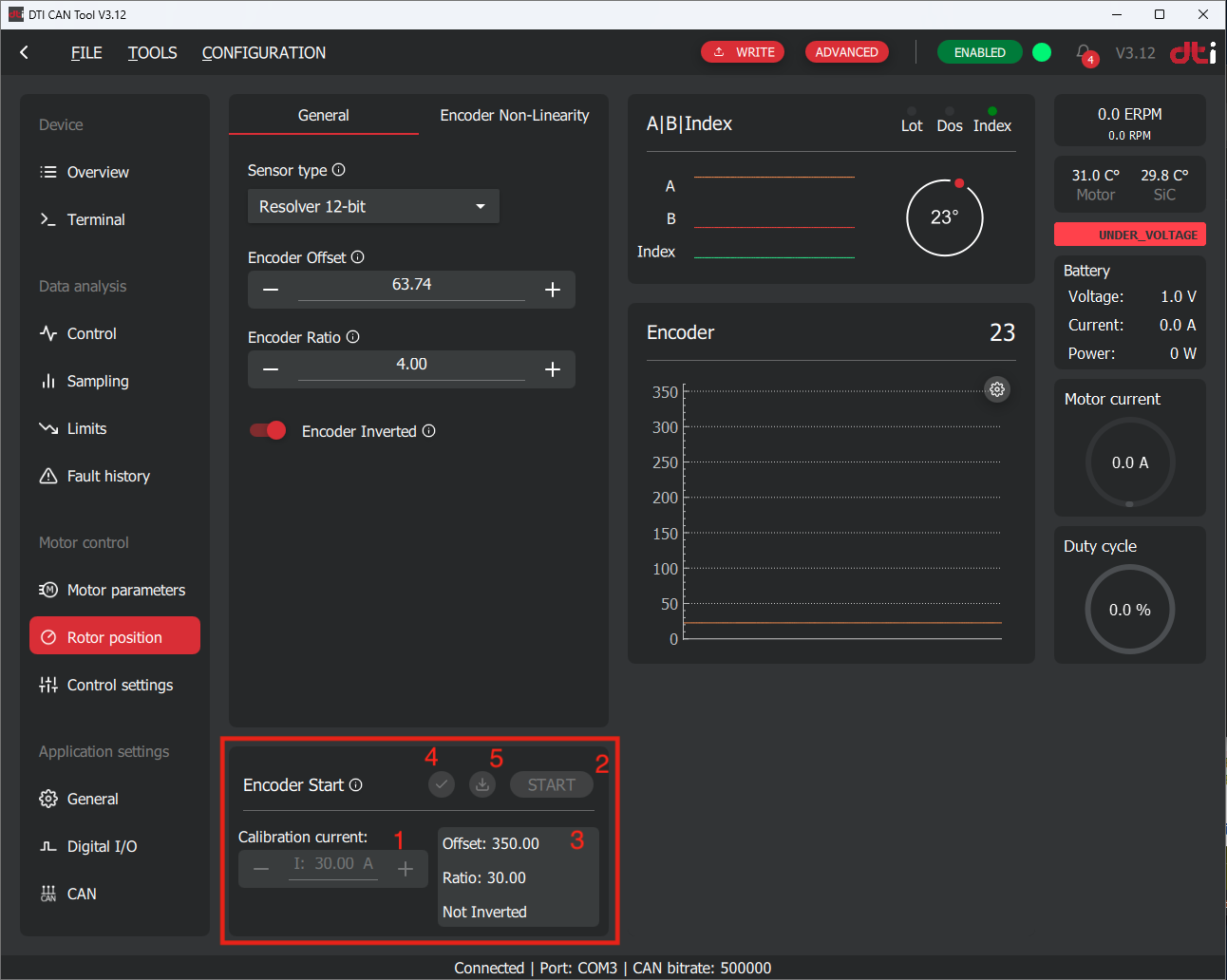
Task: Open the CONFIGURATION menu
Action: [264, 53]
